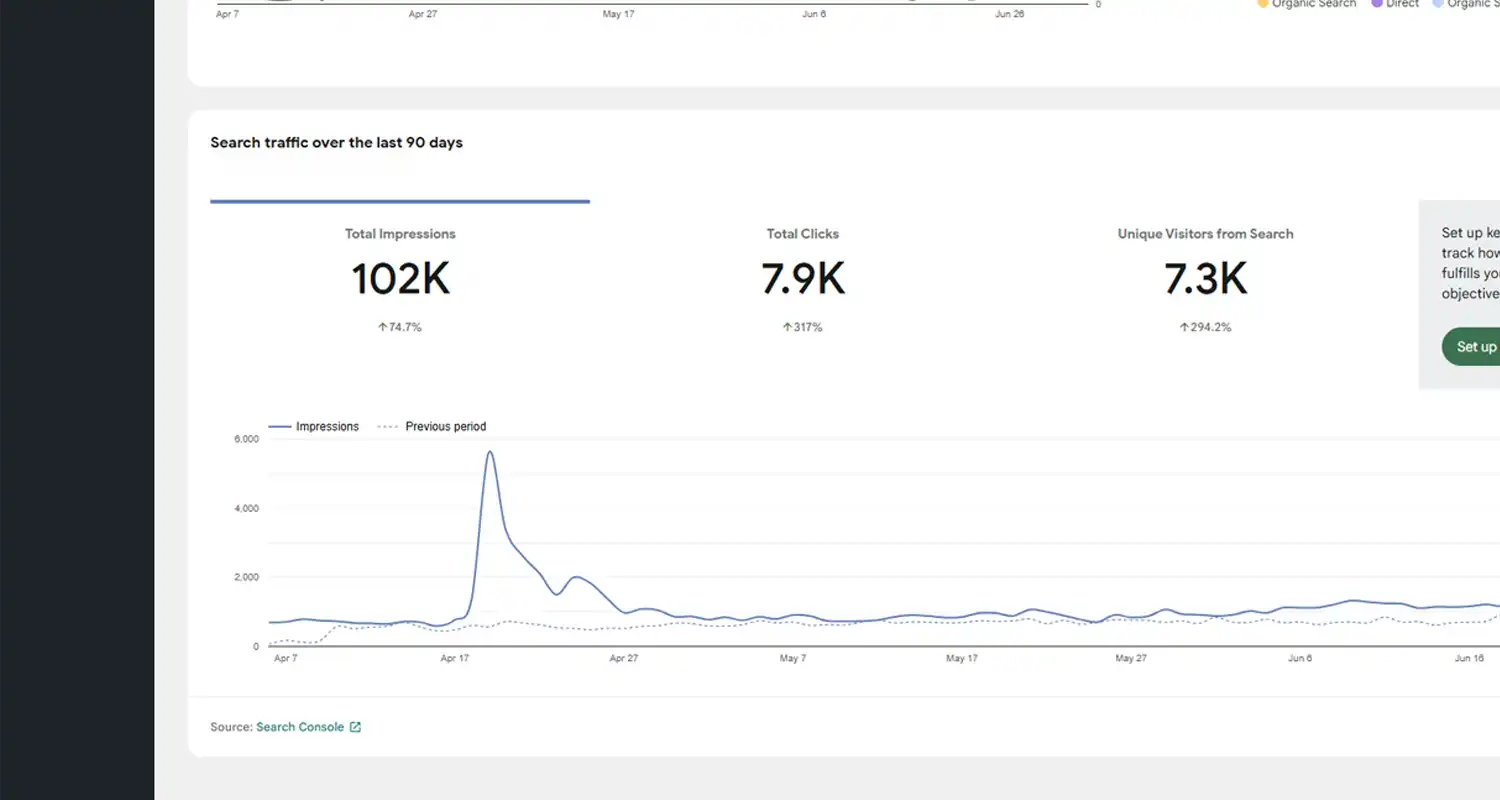Click the blue indicator bar under Total Impressions

click(x=399, y=202)
